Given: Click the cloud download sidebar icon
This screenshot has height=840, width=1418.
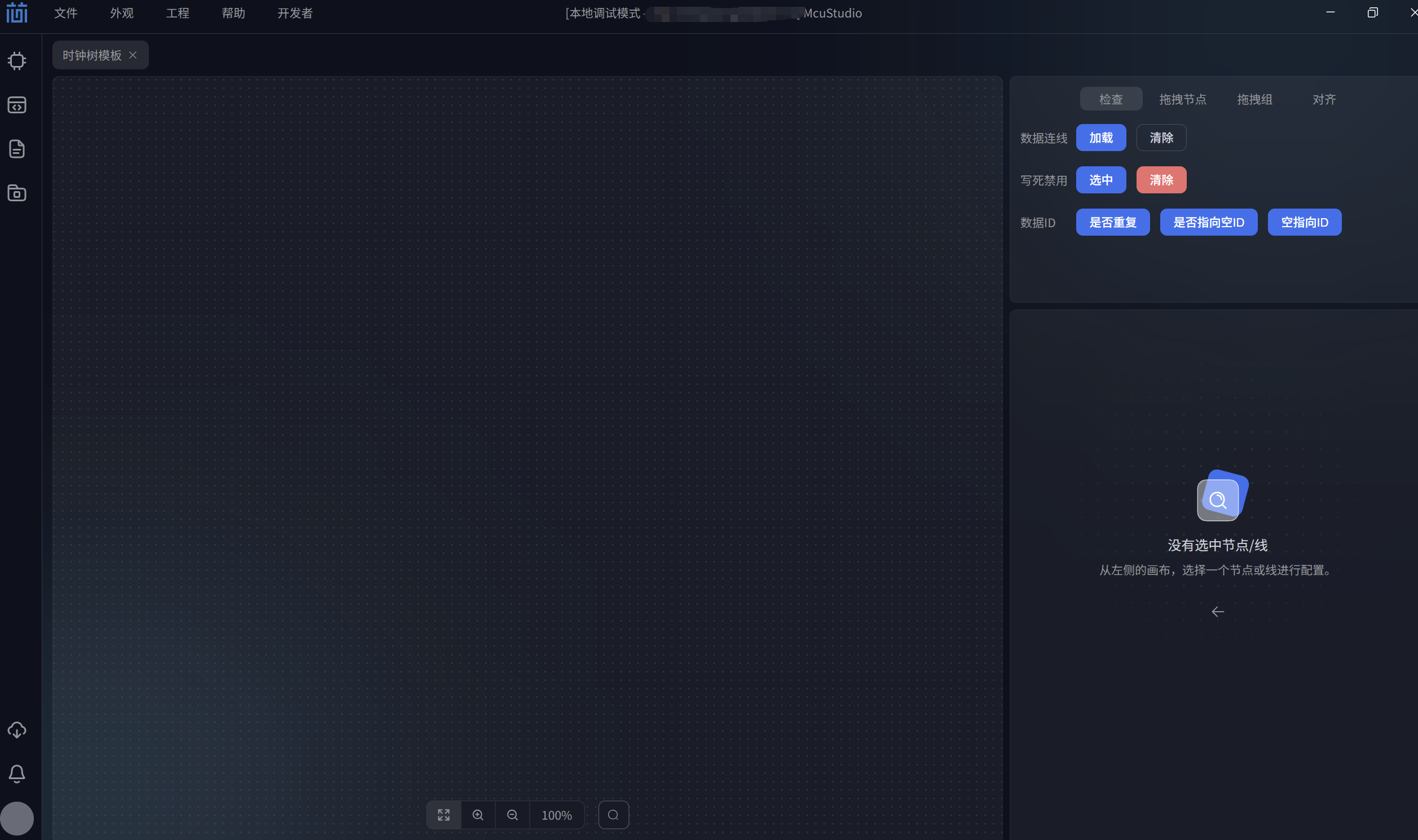Looking at the screenshot, I should coord(17,730).
